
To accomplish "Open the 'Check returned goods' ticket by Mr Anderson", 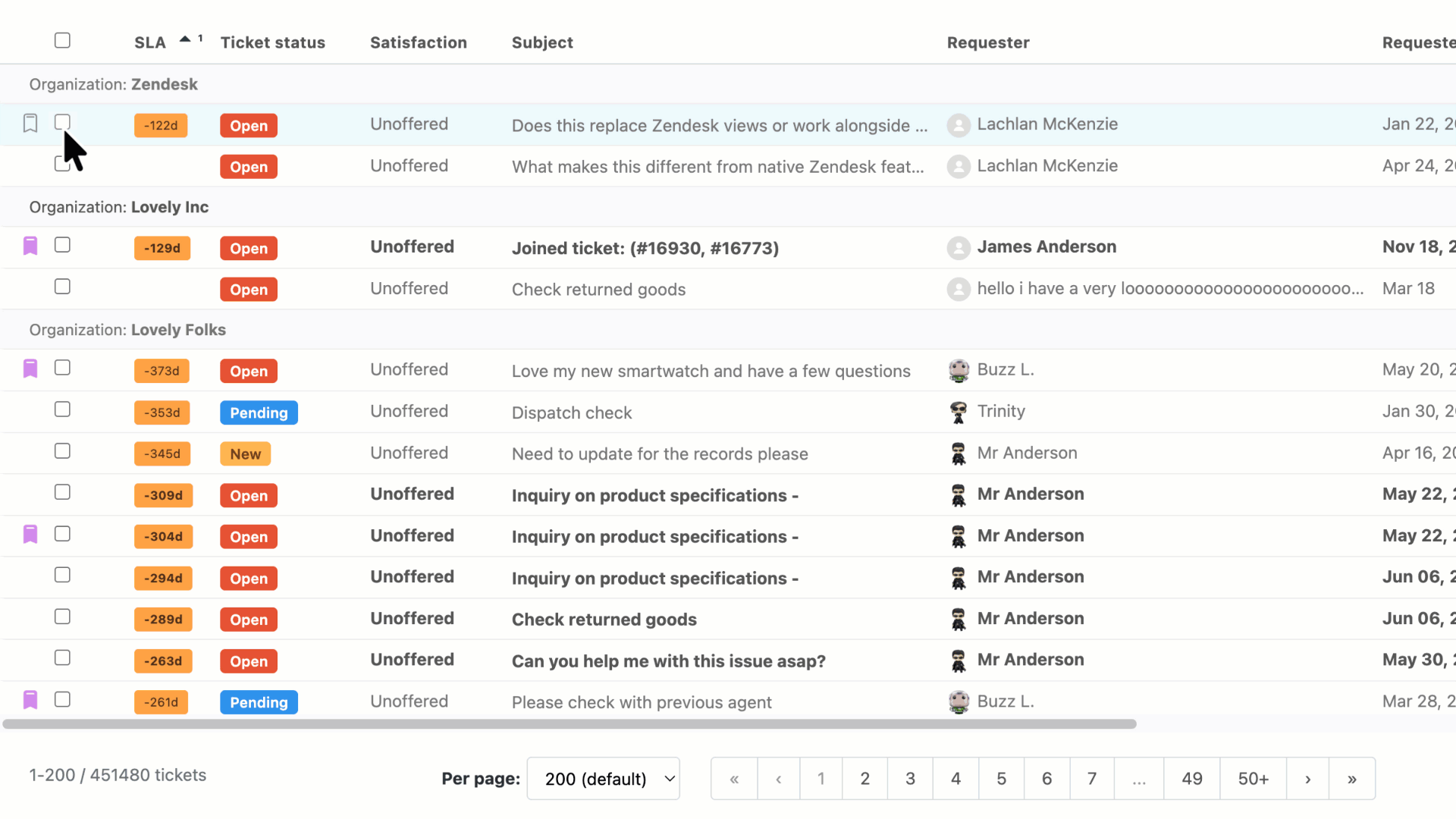I will pos(604,620).
